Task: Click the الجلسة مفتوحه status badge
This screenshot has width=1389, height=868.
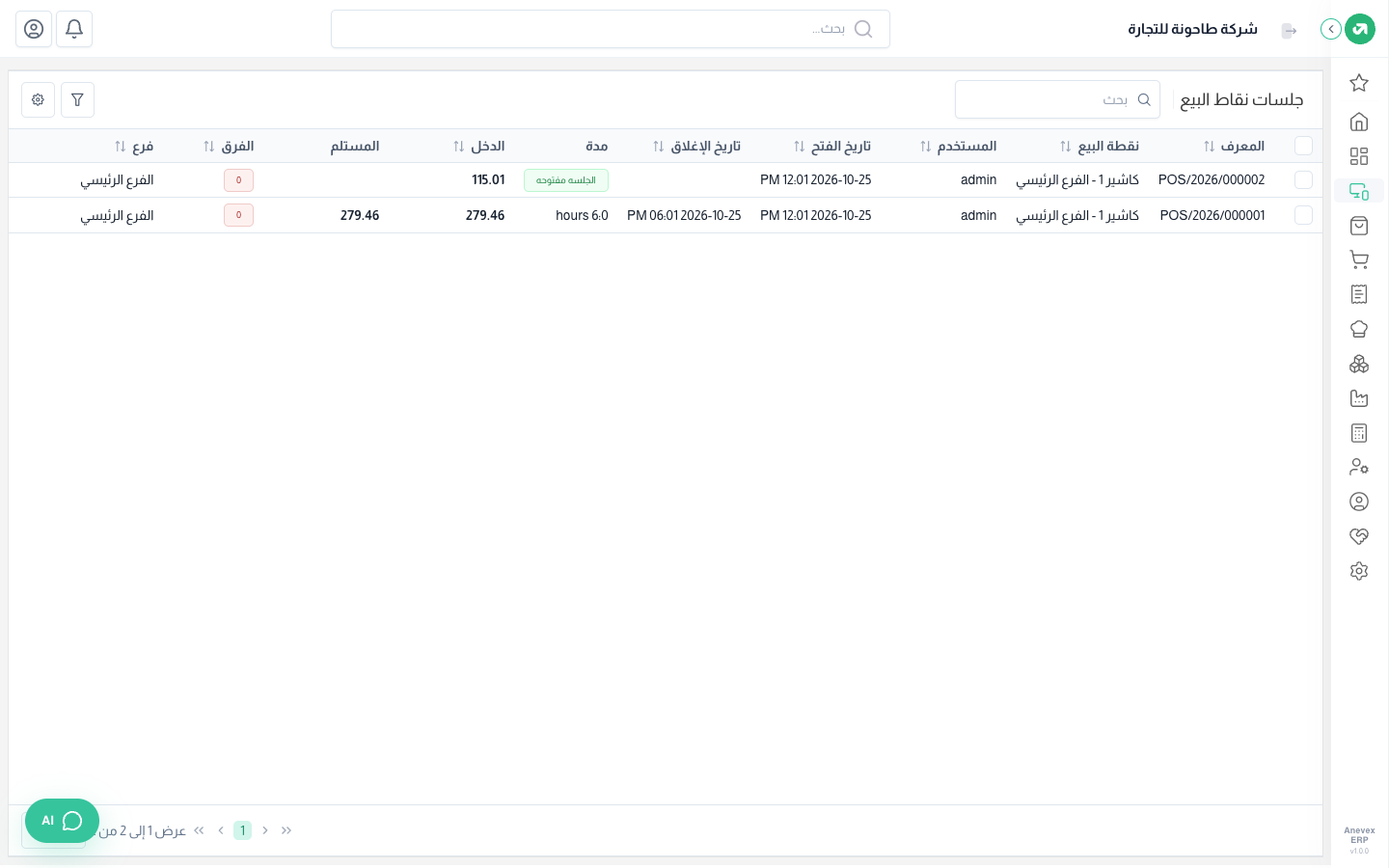Action: (566, 180)
